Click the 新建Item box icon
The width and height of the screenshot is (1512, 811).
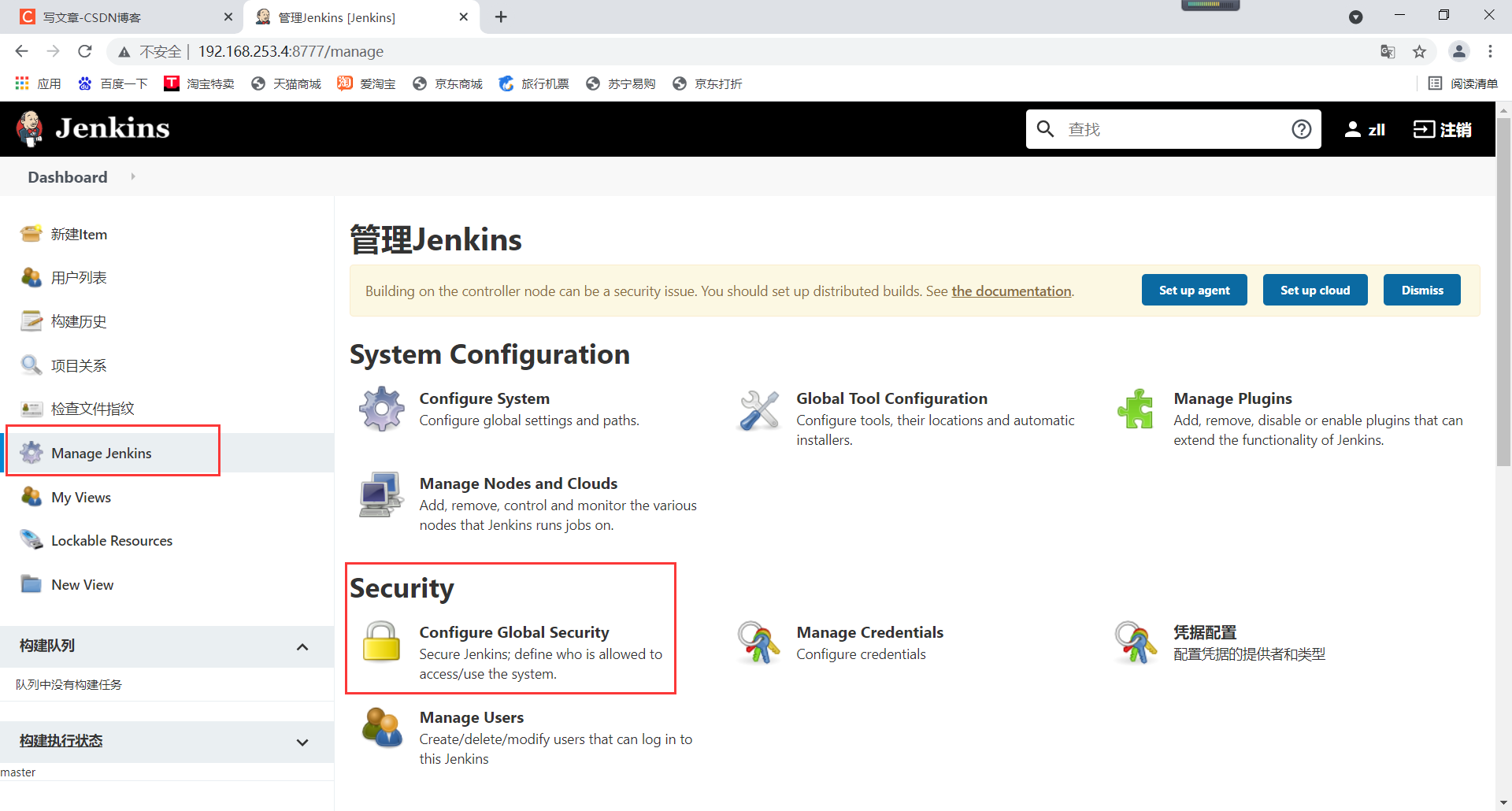click(x=31, y=234)
